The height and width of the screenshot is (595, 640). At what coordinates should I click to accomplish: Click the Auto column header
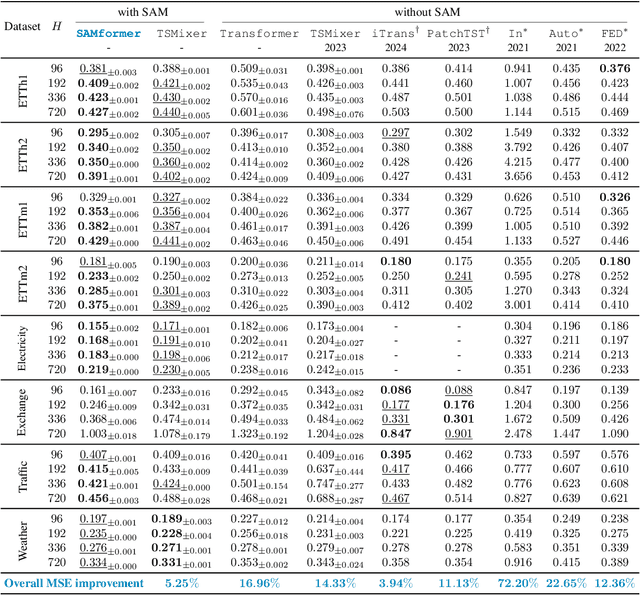coord(566,33)
